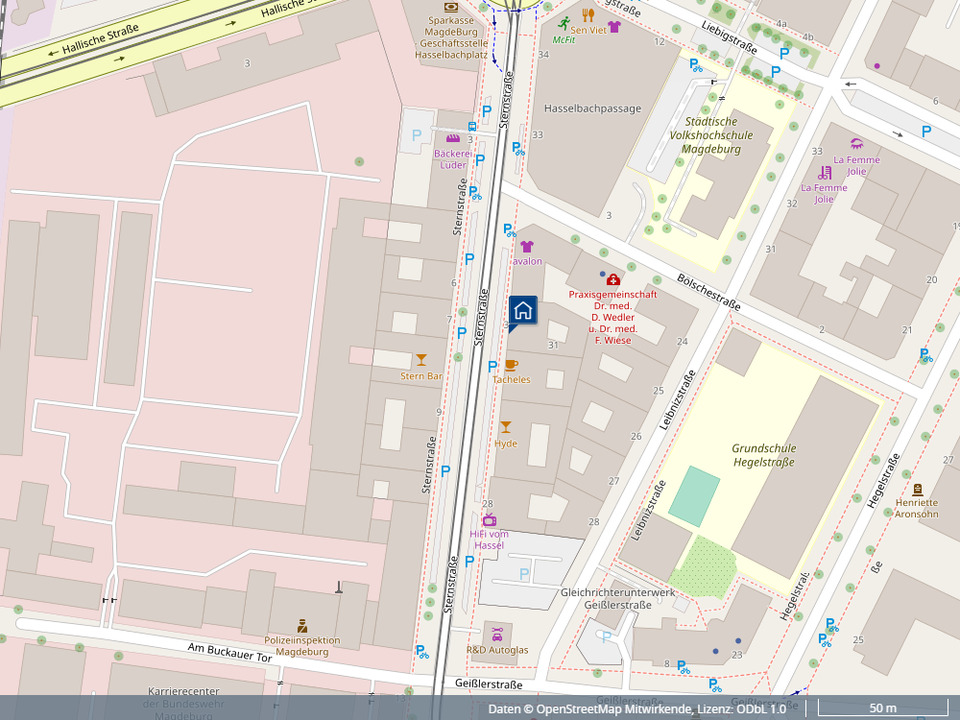The width and height of the screenshot is (960, 720).
Task: Open the Sen Viet restaurant icon
Action: 588,15
